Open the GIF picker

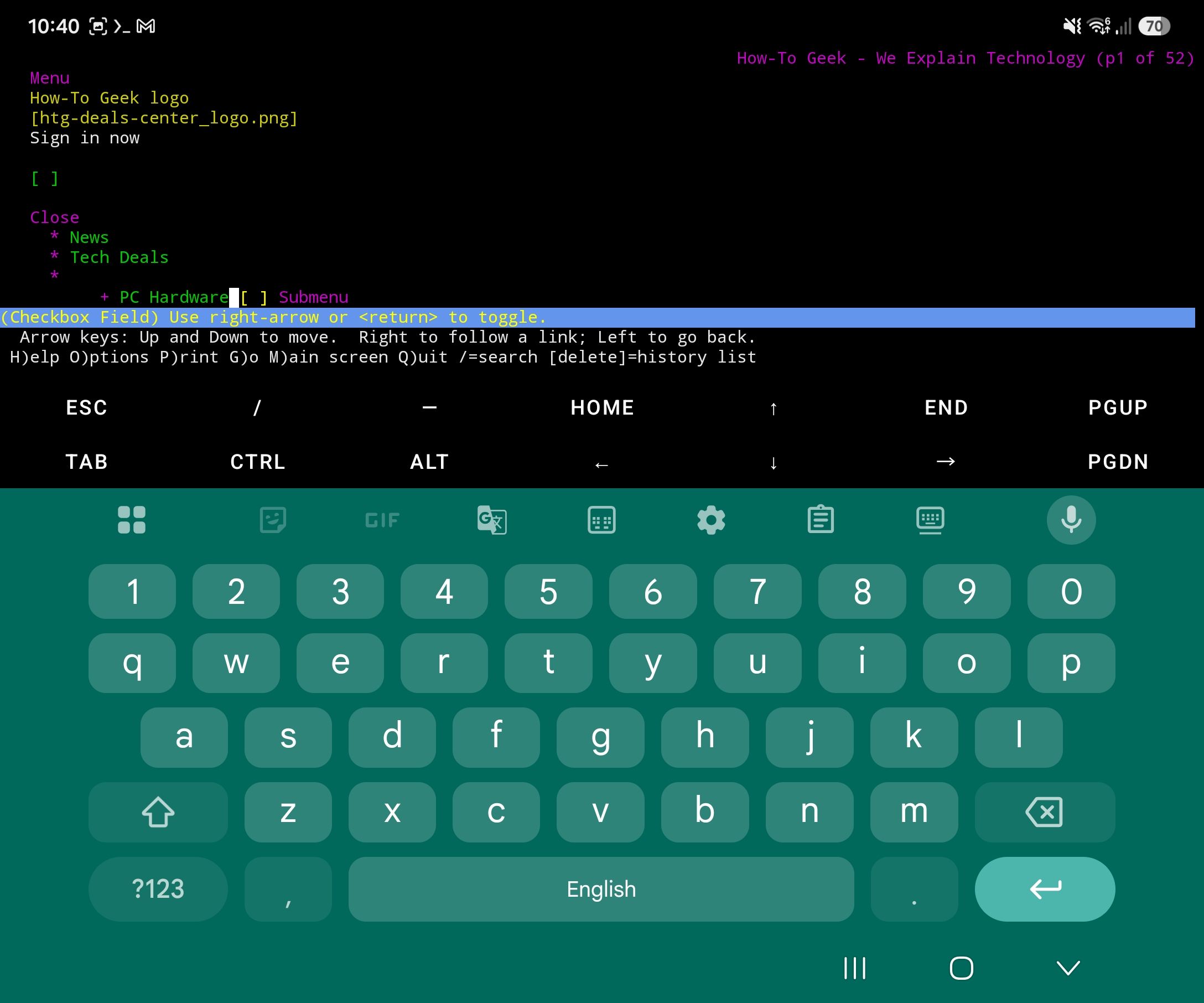[x=382, y=520]
